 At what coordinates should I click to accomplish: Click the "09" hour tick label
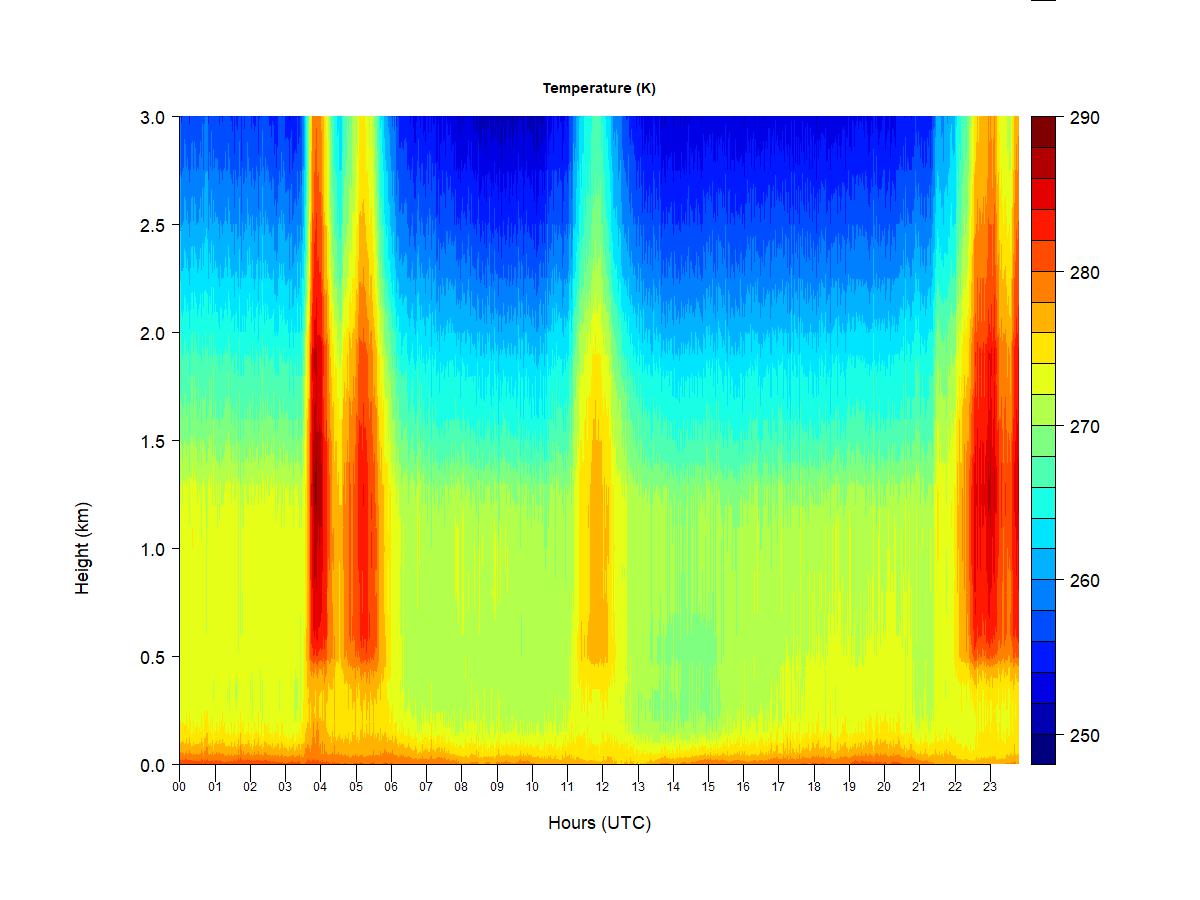497,787
